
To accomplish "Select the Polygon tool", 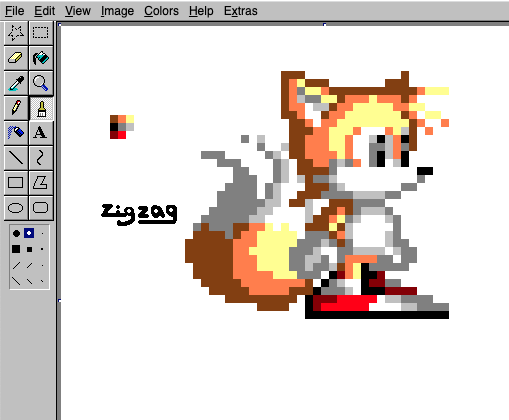I will 41,183.
